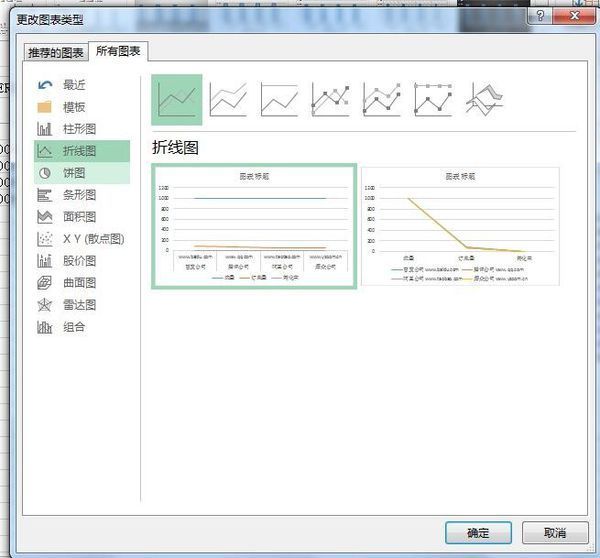The width and height of the screenshot is (600, 558).
Task: Open the 最近 (Recent) chart category
Action: pyautogui.click(x=82, y=85)
